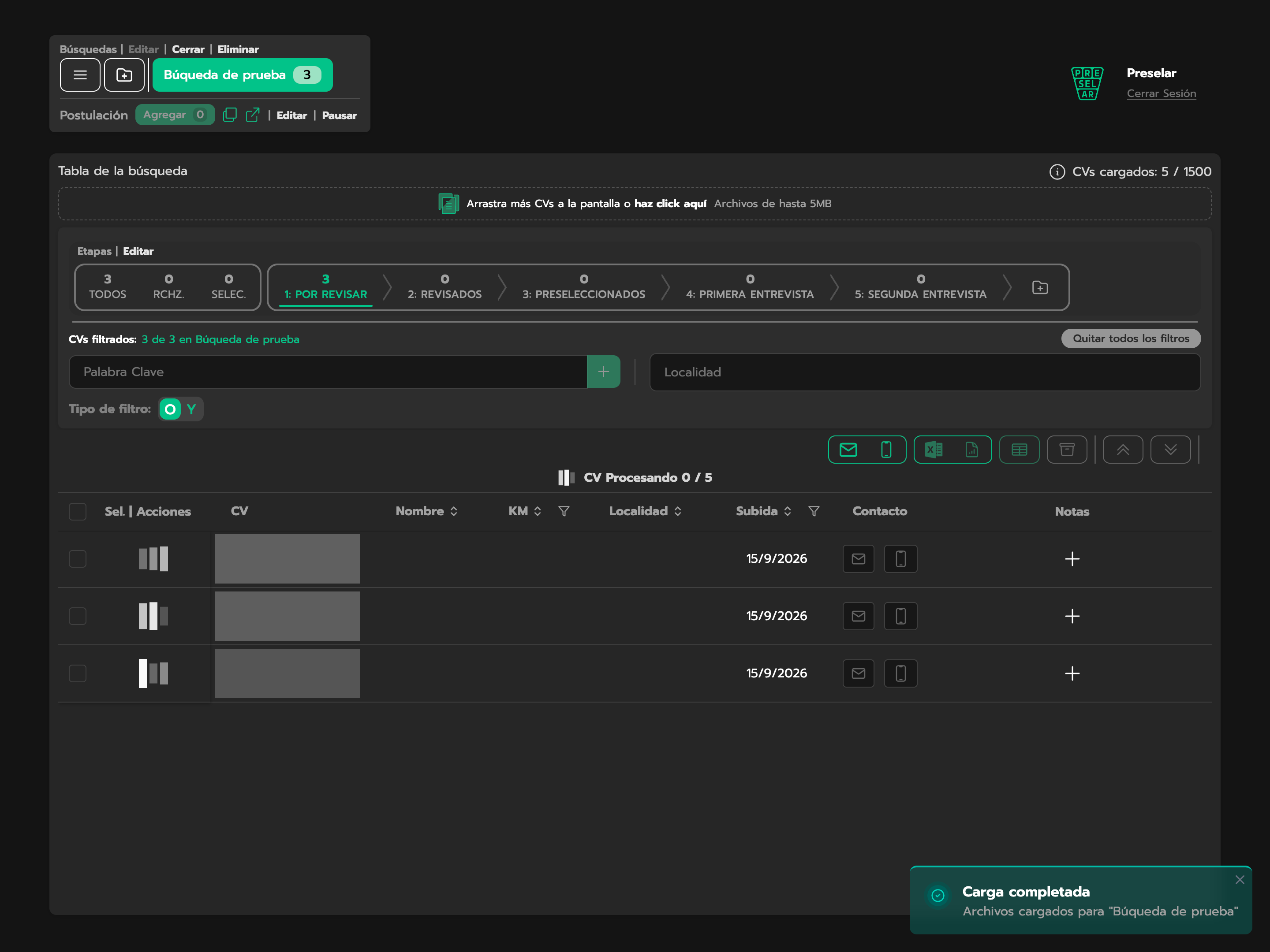This screenshot has width=1270, height=952.
Task: Switch to 4: PRIMERA ENTREVISTA stage
Action: 750,287
